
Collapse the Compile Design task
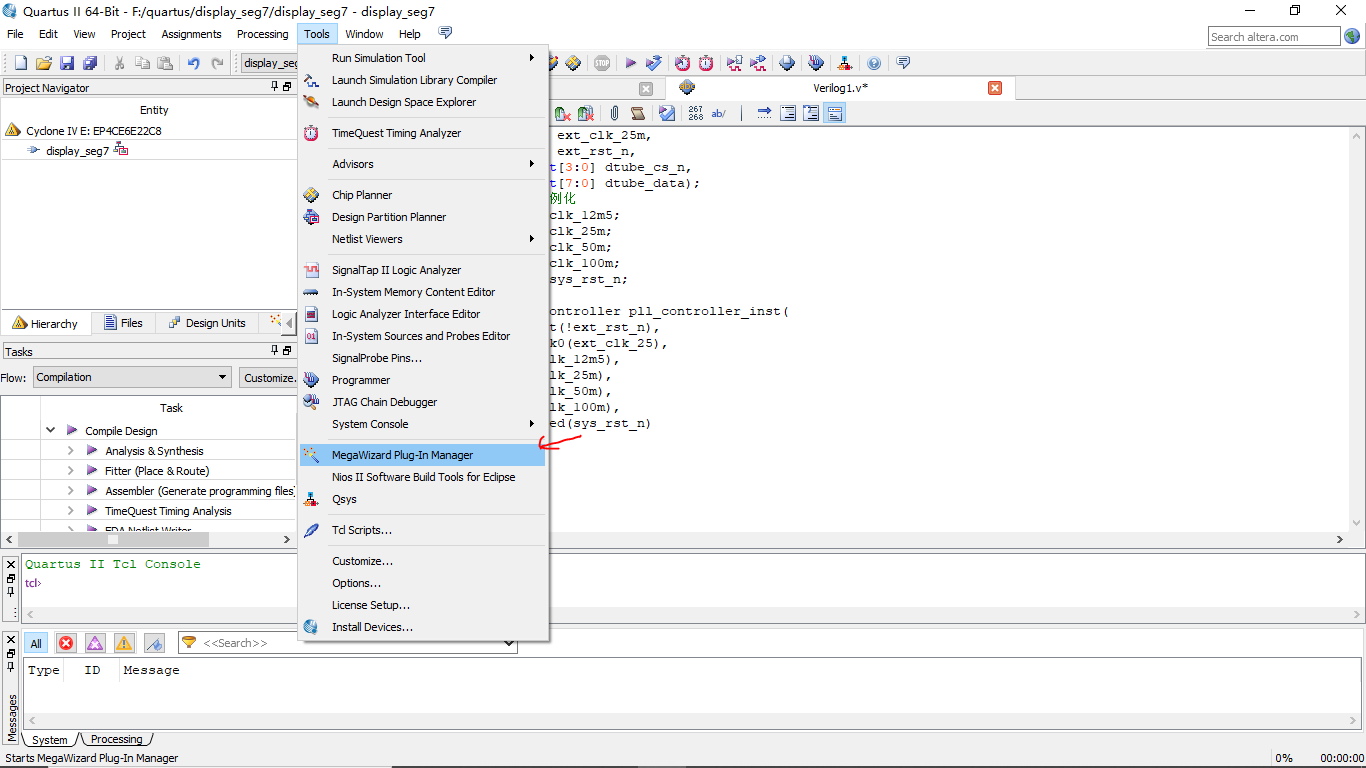(x=50, y=431)
